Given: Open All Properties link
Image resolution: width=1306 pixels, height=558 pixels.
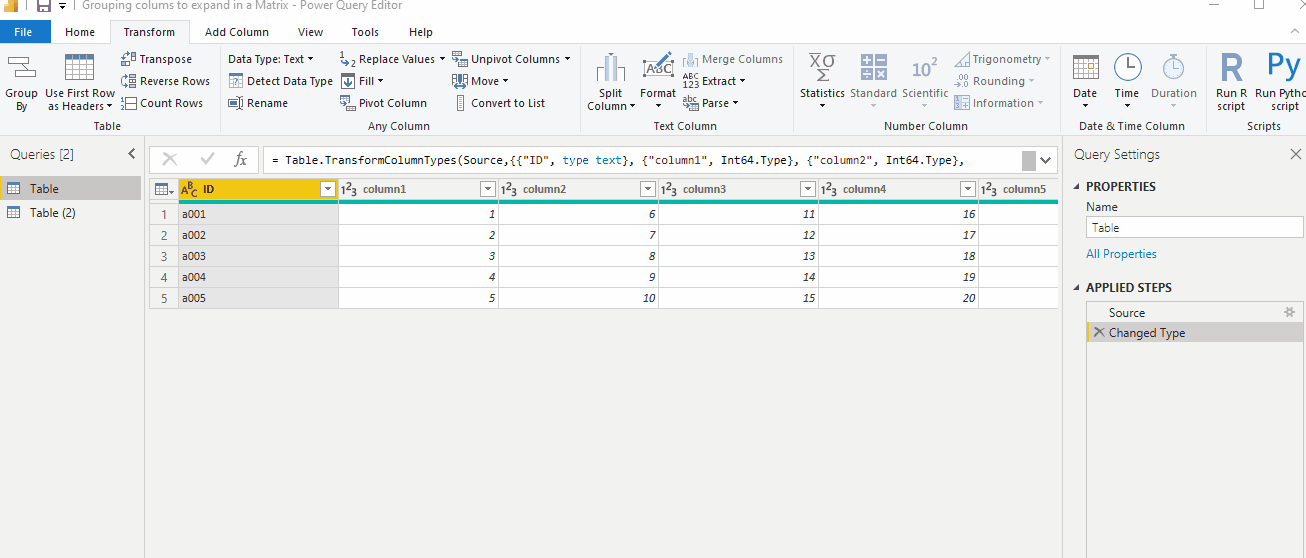Looking at the screenshot, I should click(x=1121, y=254).
